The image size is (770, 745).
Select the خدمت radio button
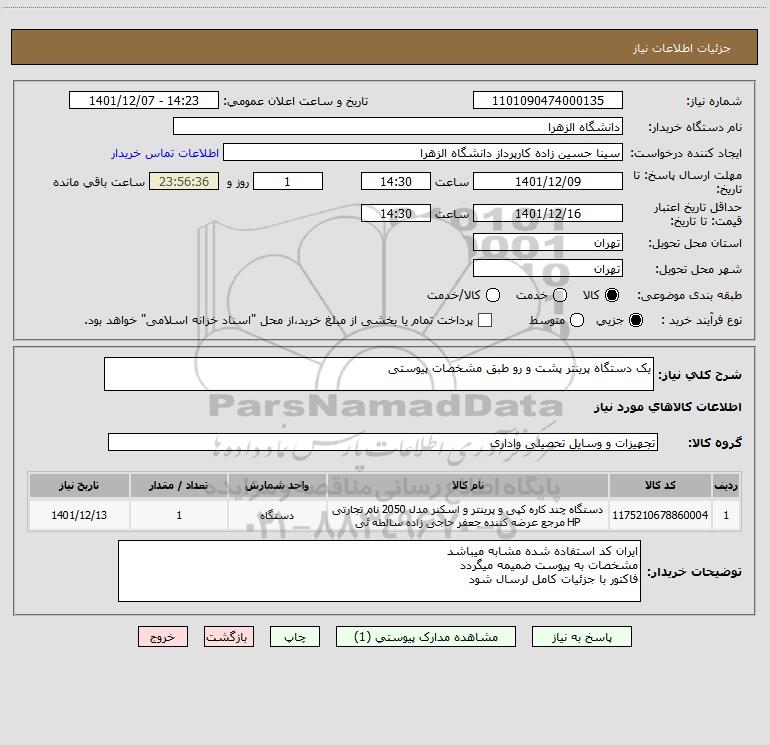560,295
